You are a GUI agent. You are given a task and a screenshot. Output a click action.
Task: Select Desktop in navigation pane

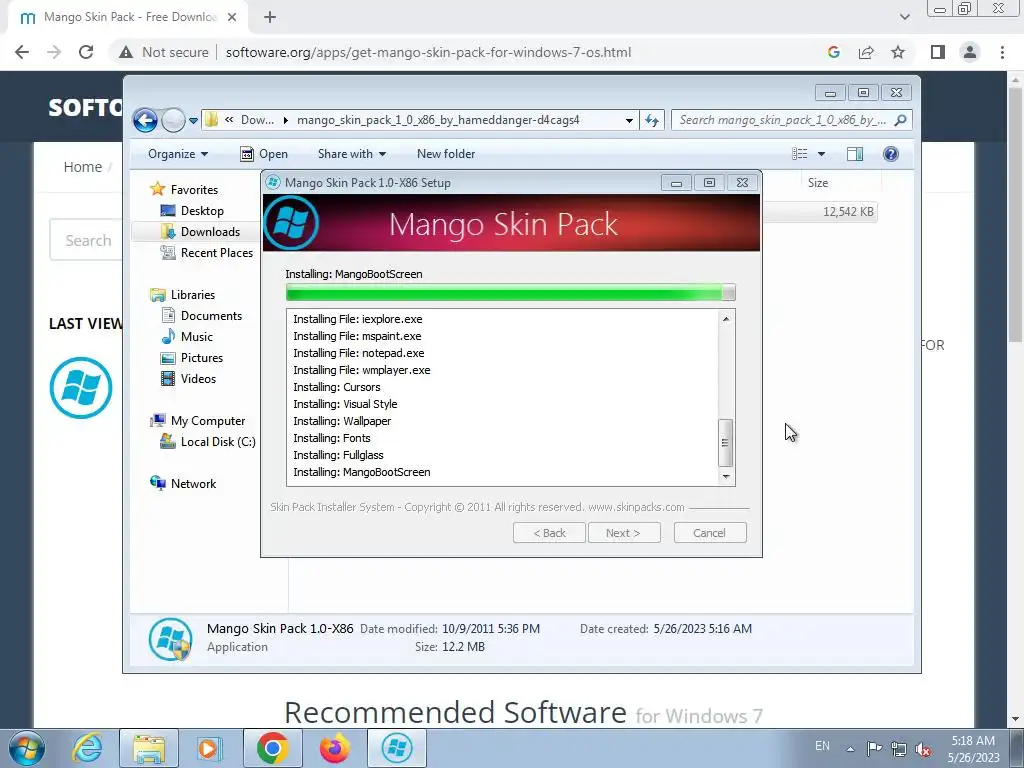[202, 210]
